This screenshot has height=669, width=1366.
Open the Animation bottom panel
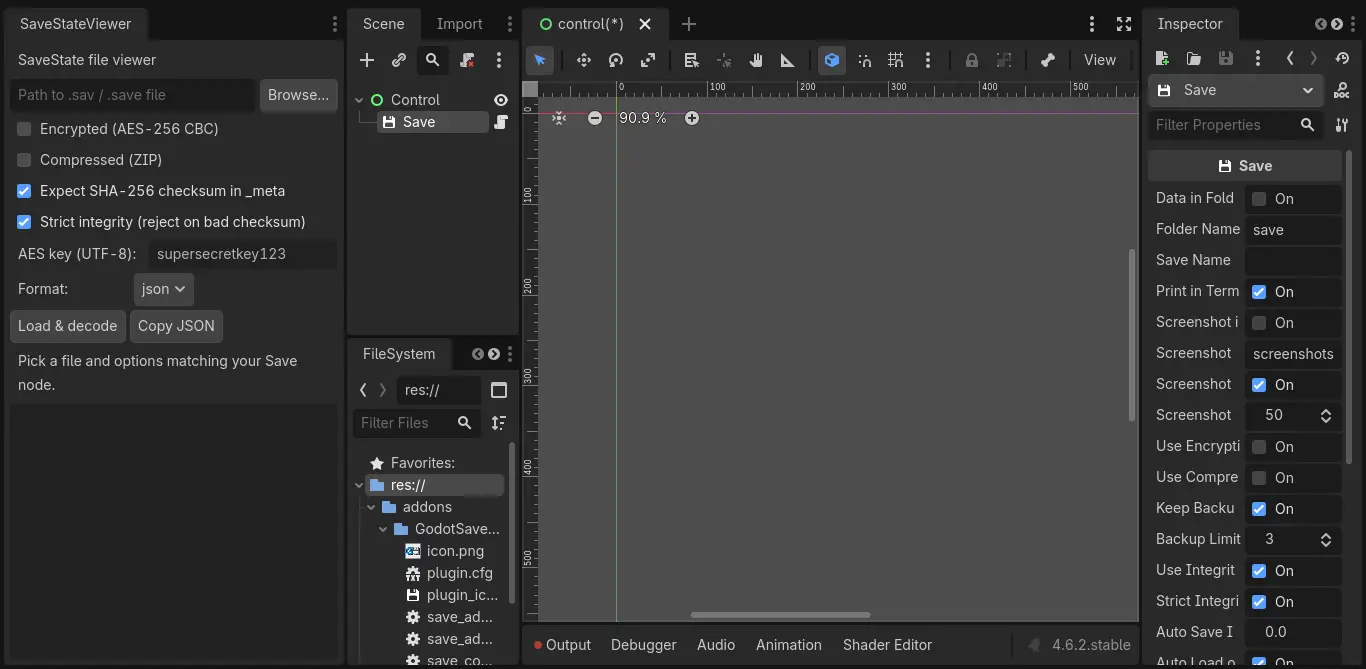click(x=789, y=645)
